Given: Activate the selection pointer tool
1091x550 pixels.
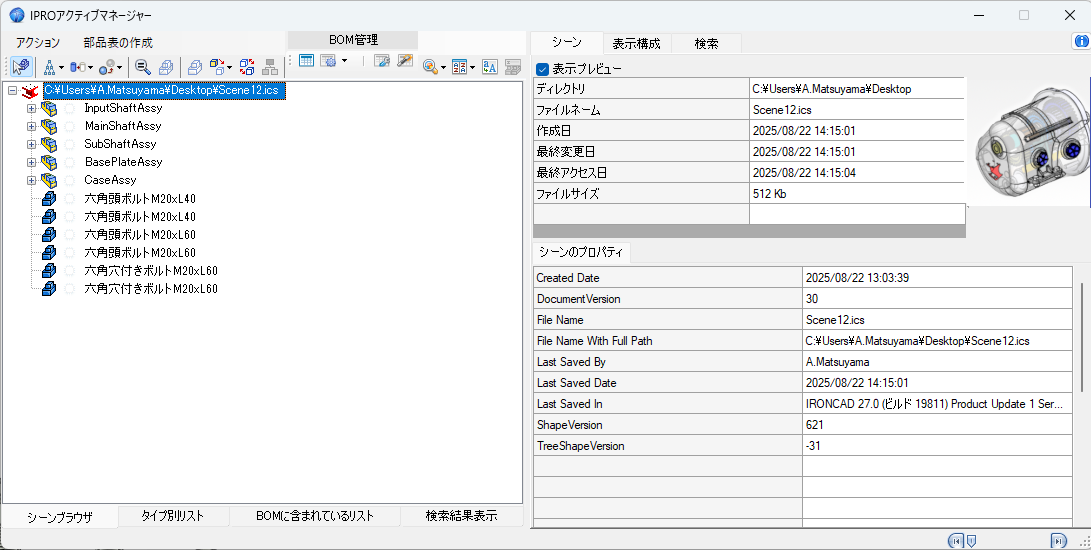Looking at the screenshot, I should coord(21,67).
